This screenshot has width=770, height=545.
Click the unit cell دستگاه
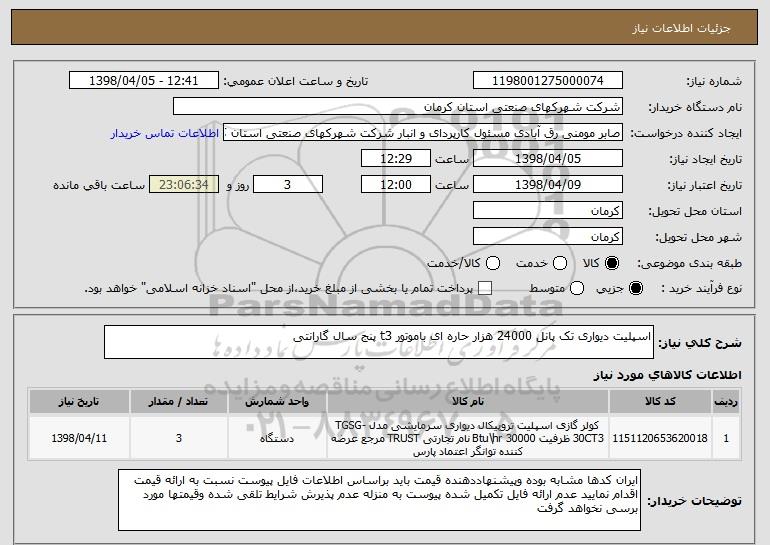(x=277, y=438)
